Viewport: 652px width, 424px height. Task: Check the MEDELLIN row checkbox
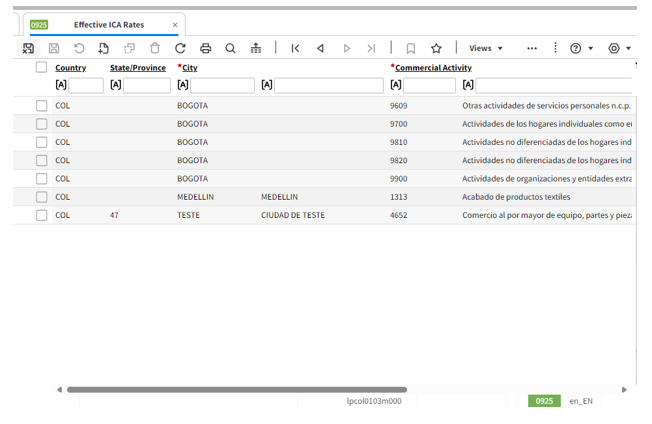coord(42,197)
